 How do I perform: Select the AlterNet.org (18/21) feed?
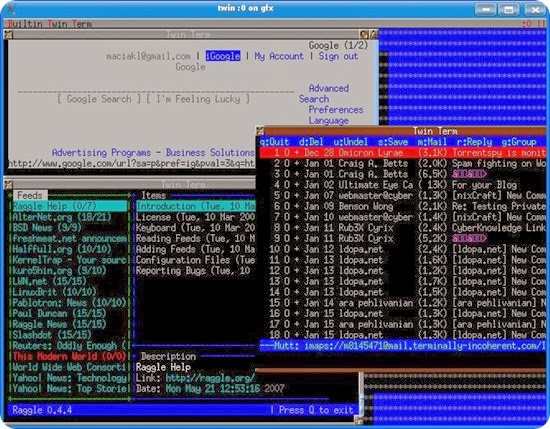[x=70, y=217]
